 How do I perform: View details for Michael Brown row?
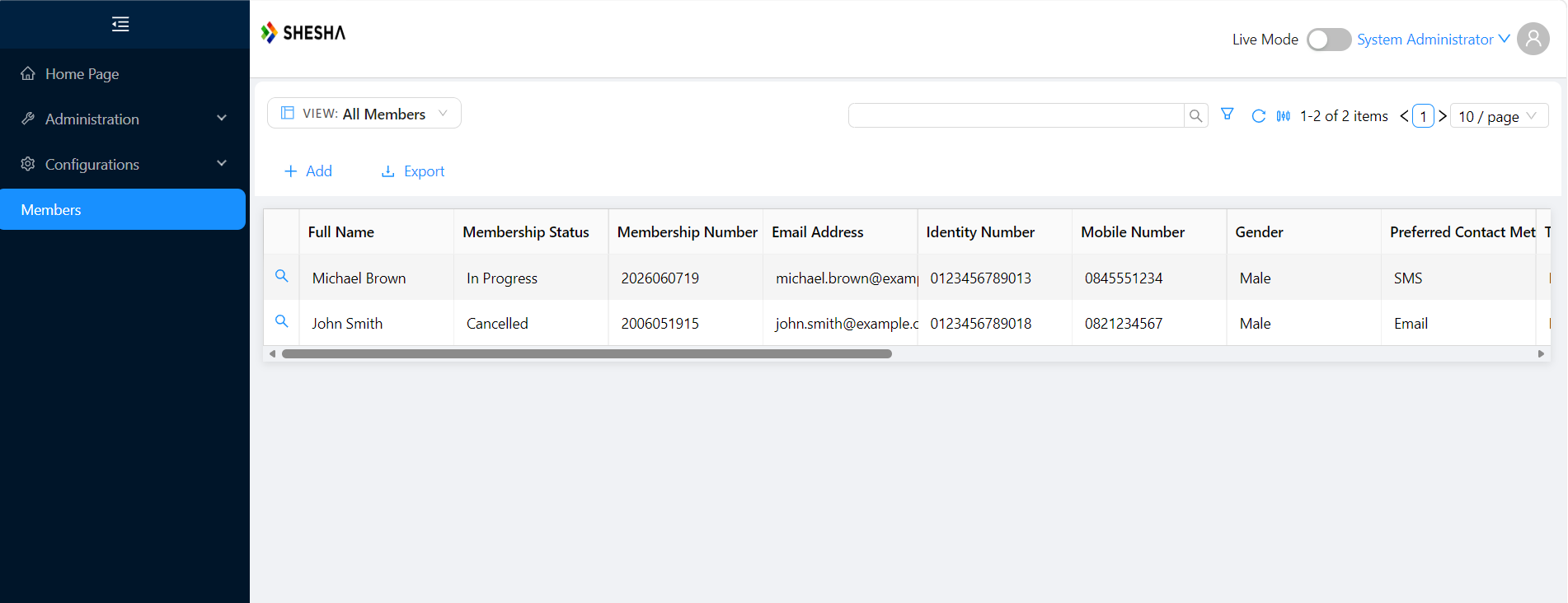coord(281,276)
